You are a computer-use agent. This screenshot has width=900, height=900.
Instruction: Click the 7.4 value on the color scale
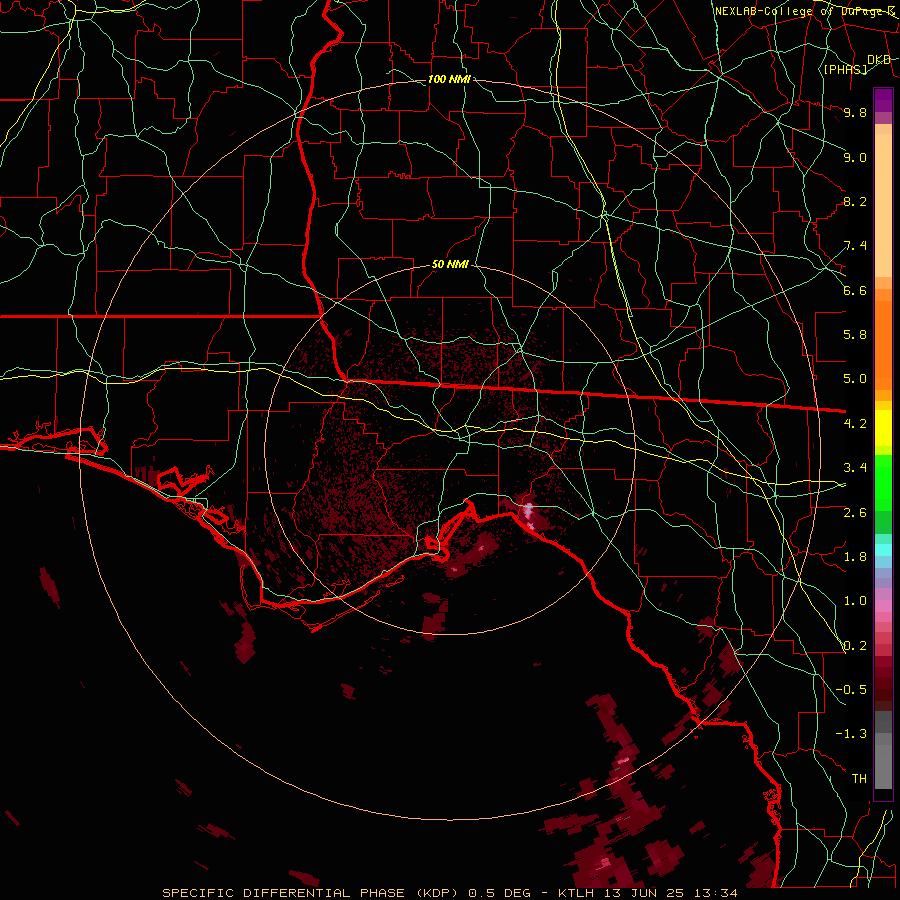tap(855, 246)
